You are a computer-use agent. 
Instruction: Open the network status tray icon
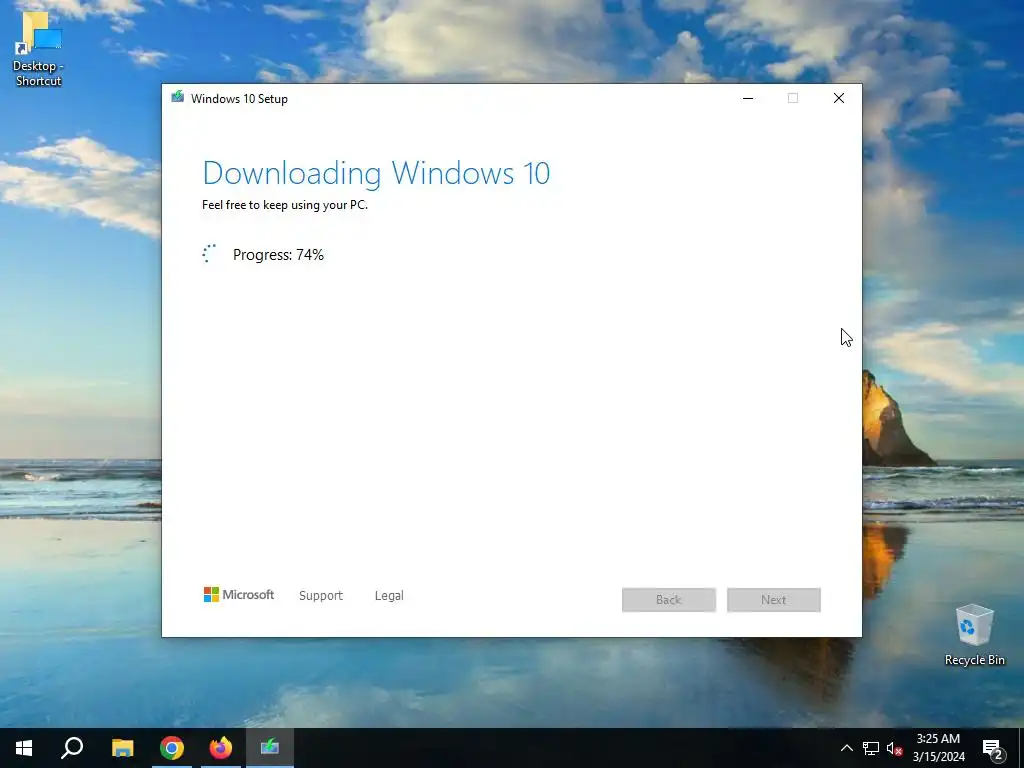click(871, 748)
